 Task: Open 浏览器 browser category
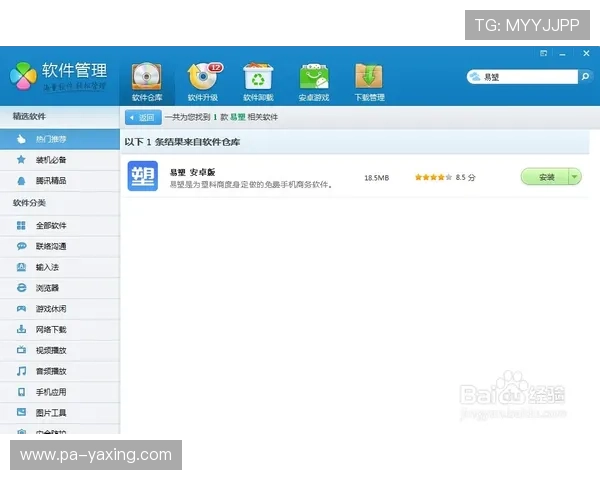pyautogui.click(x=60, y=288)
